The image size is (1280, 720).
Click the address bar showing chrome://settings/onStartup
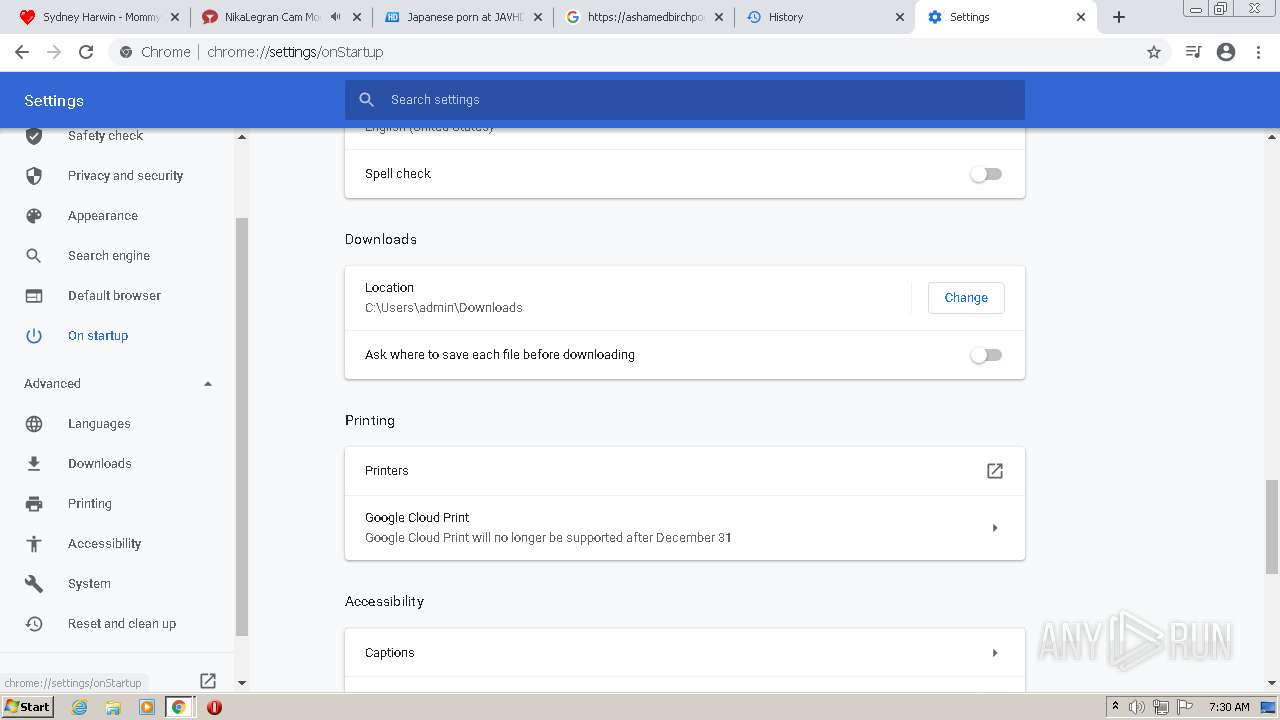pos(640,52)
